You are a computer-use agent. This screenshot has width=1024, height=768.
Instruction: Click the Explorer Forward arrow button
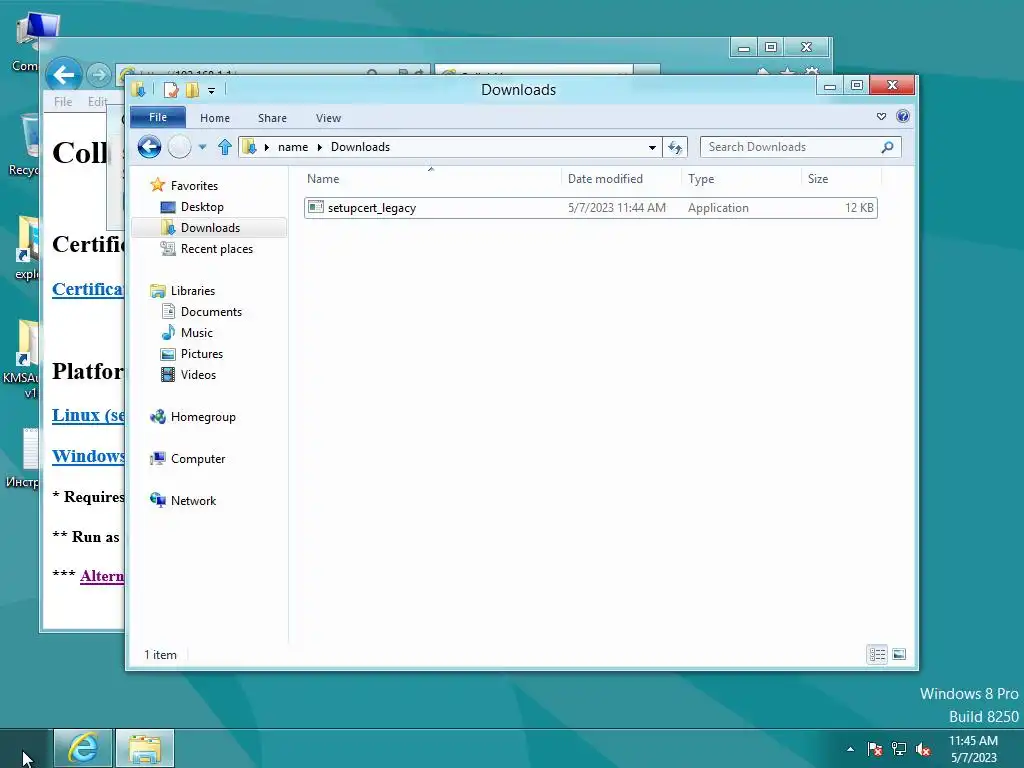tap(180, 147)
